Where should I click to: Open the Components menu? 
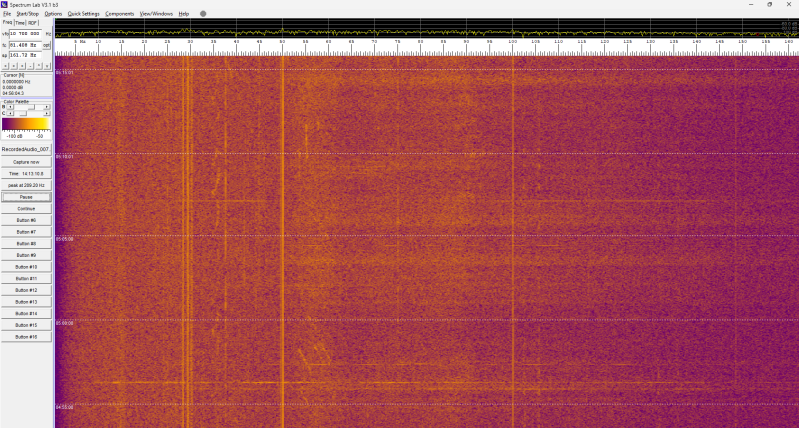coord(120,14)
